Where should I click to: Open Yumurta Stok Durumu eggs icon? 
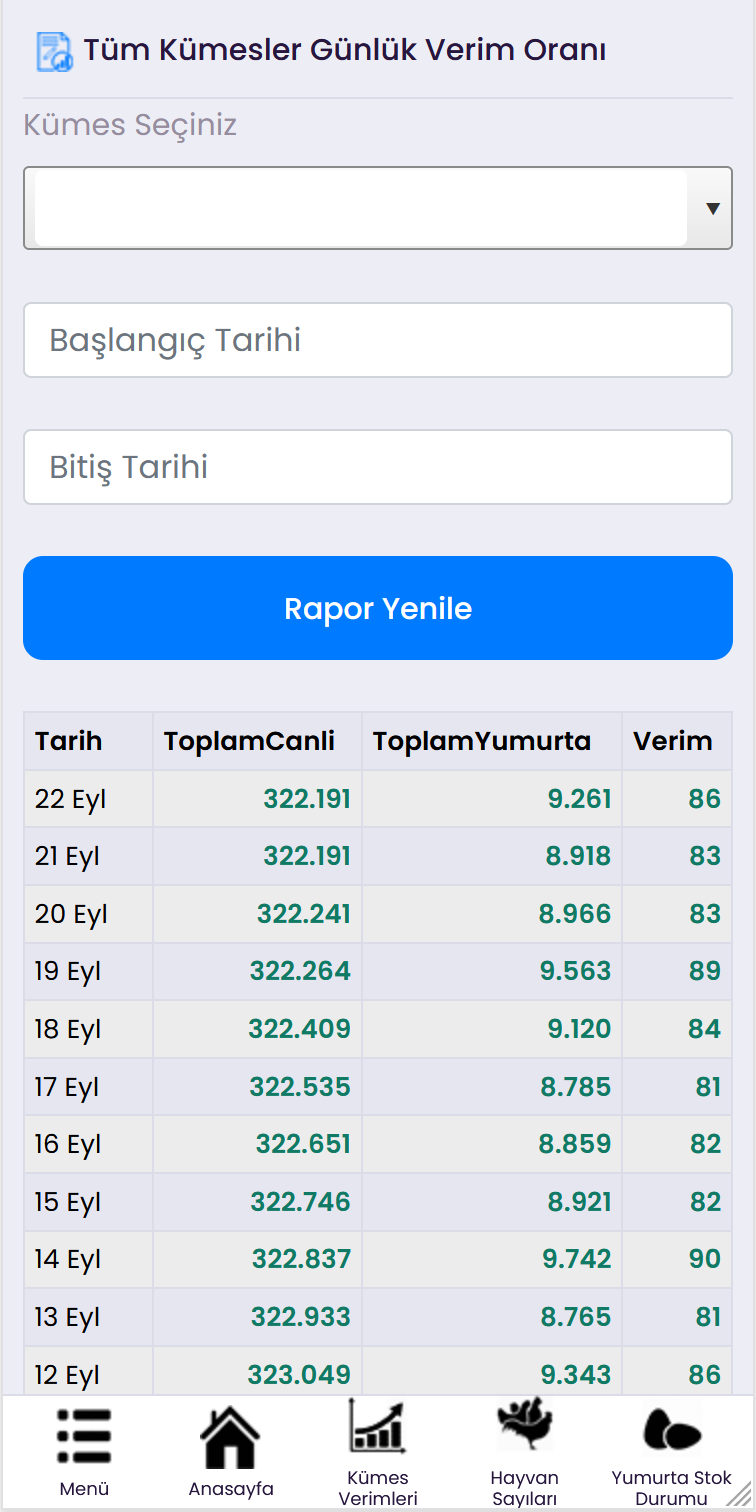(x=671, y=1430)
